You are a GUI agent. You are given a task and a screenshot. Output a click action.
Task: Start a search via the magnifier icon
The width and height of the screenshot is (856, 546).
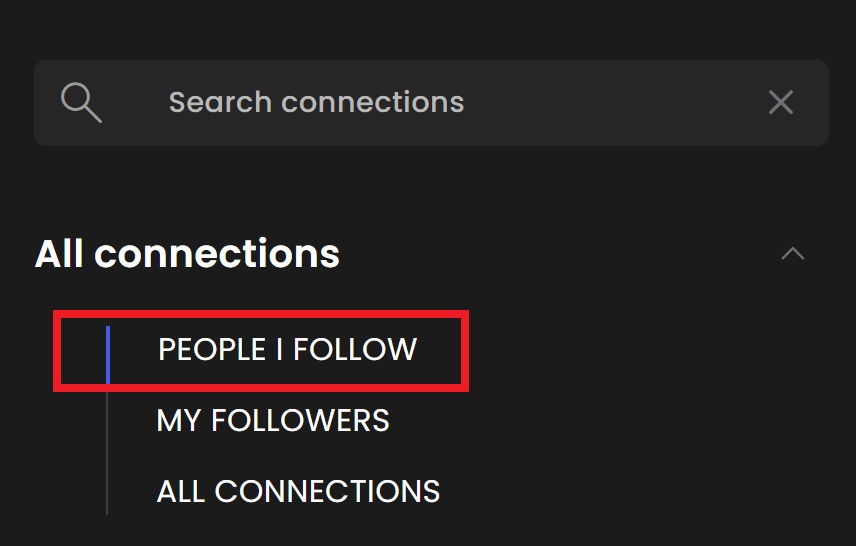point(81,103)
